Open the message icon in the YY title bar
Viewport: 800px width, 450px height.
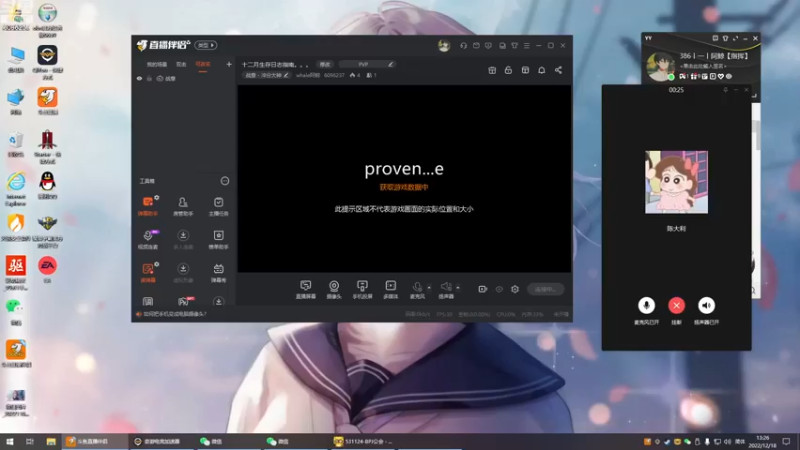coord(715,38)
